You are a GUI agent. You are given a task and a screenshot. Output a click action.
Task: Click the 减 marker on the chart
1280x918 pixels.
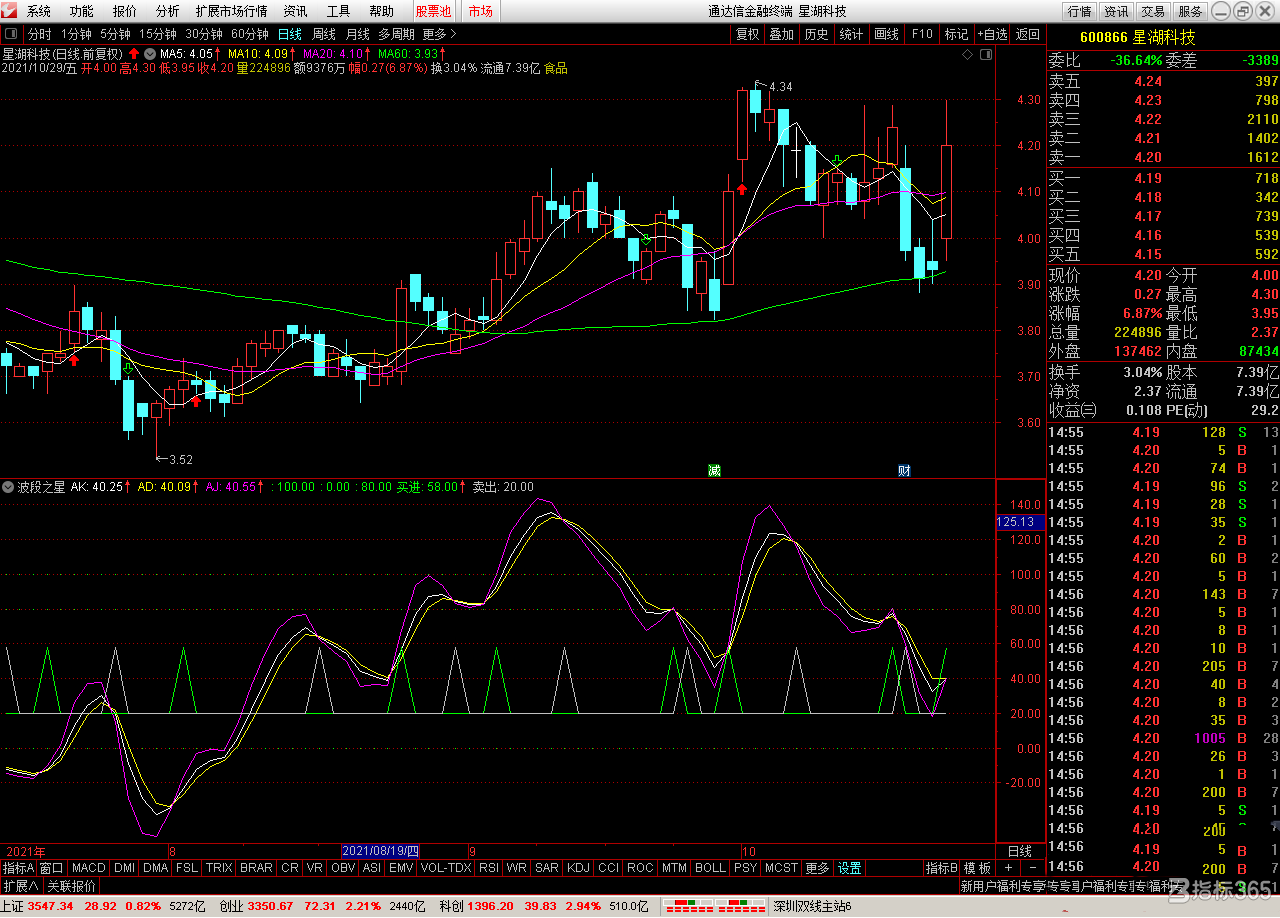714,470
